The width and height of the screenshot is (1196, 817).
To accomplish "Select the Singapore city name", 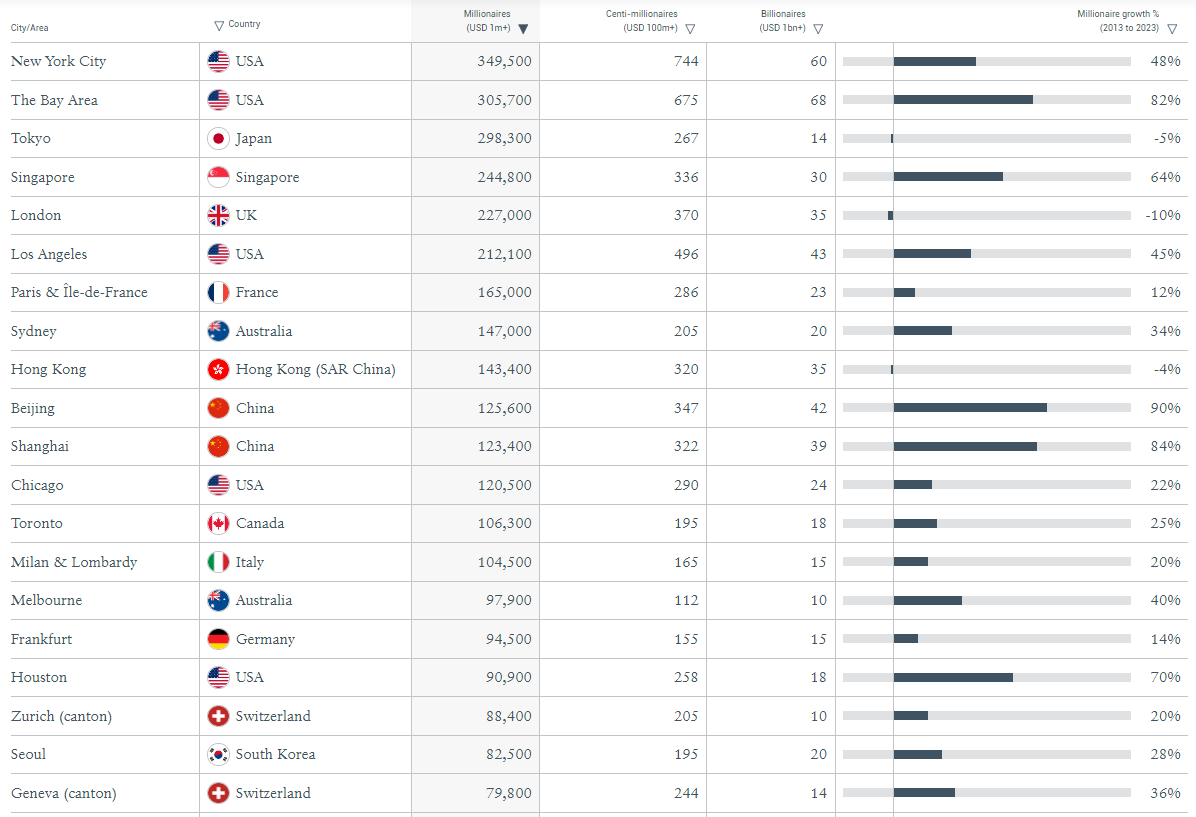I will click(42, 176).
